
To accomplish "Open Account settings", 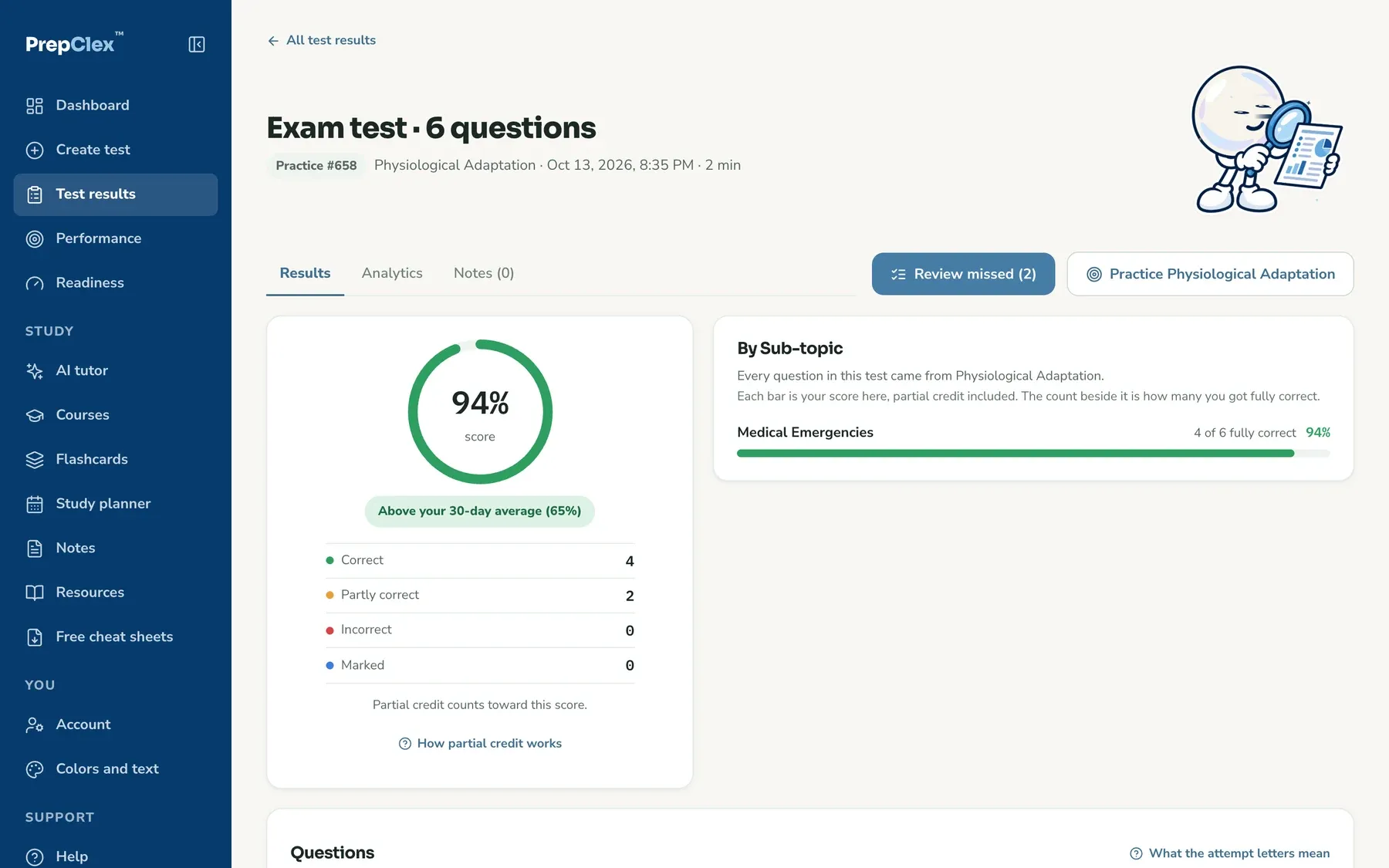I will [116, 725].
